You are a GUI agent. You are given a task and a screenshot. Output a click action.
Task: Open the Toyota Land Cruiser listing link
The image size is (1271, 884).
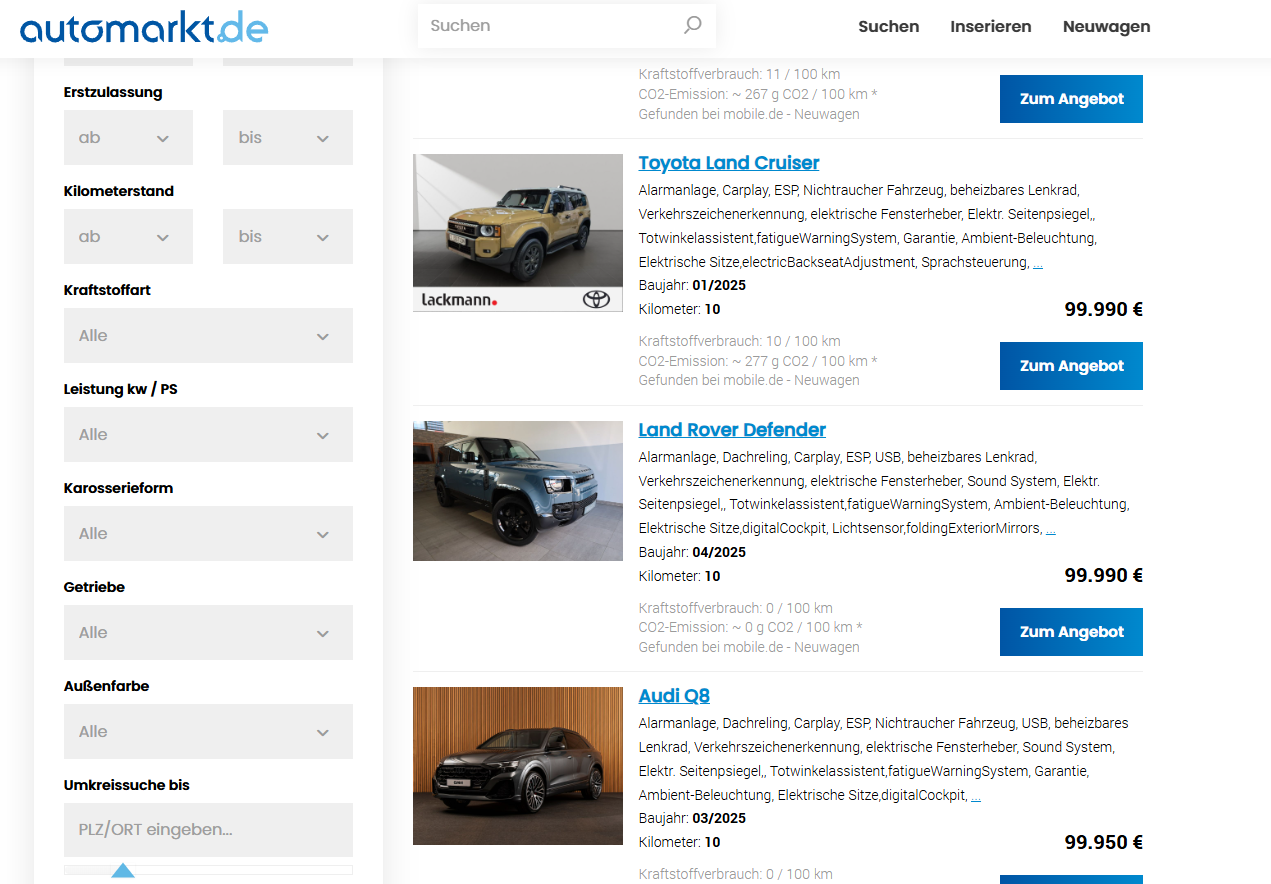point(729,163)
